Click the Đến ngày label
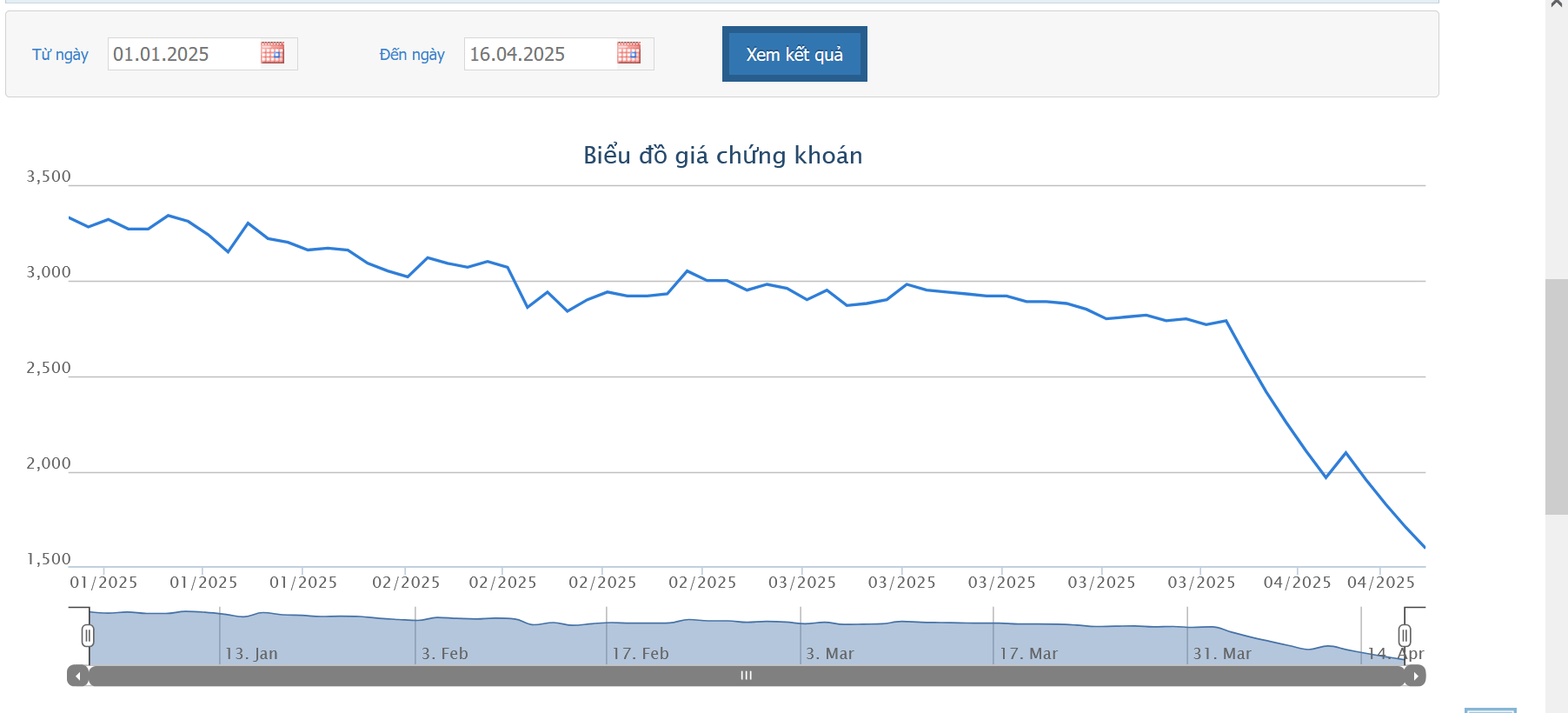 point(412,55)
